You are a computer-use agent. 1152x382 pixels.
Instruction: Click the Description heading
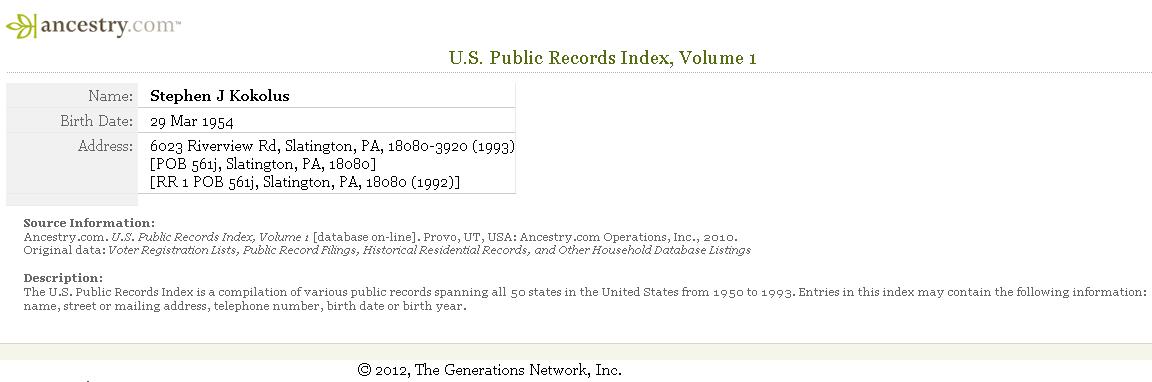click(63, 278)
